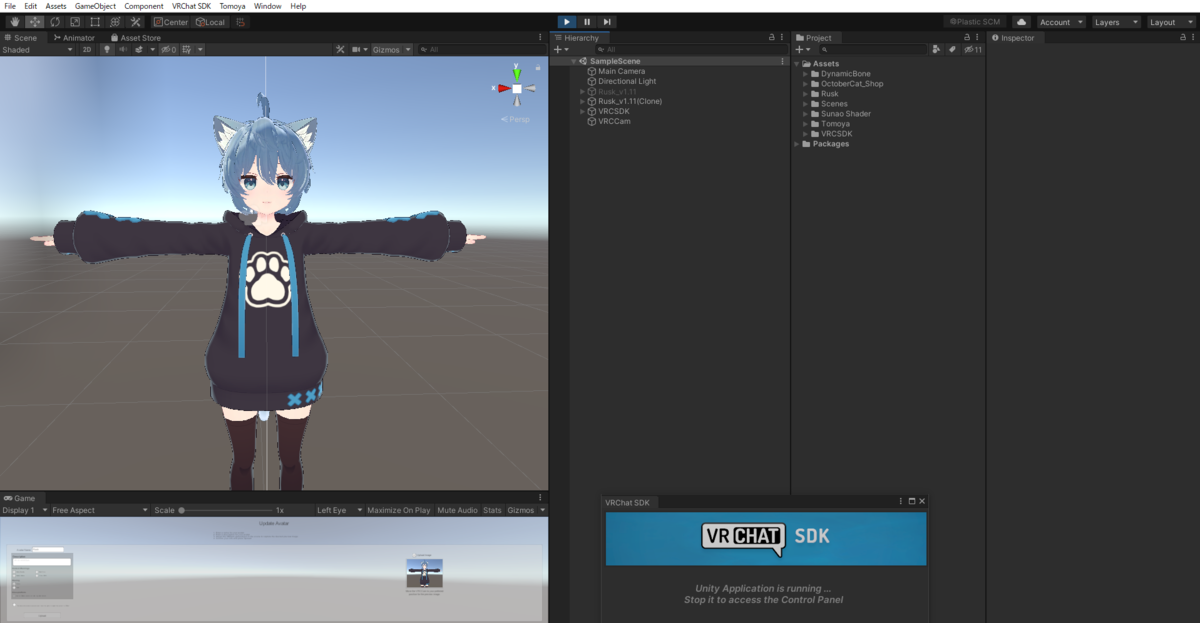Open the GameObject menu

click(x=96, y=6)
